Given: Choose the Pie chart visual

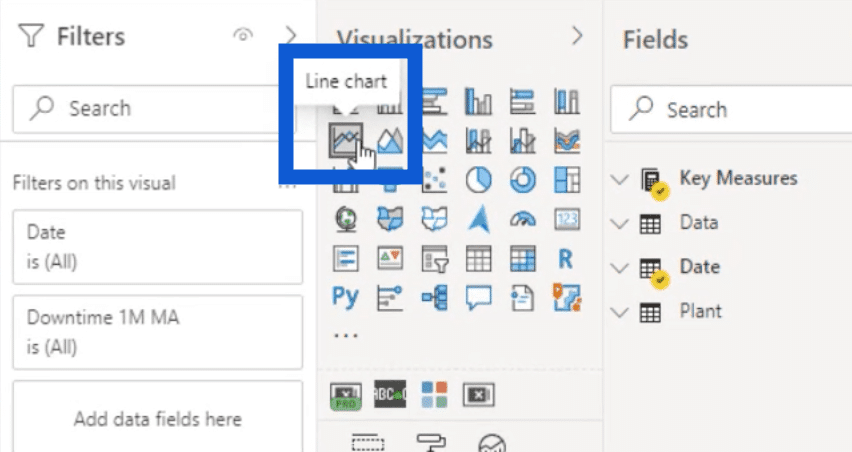Looking at the screenshot, I should click(478, 180).
